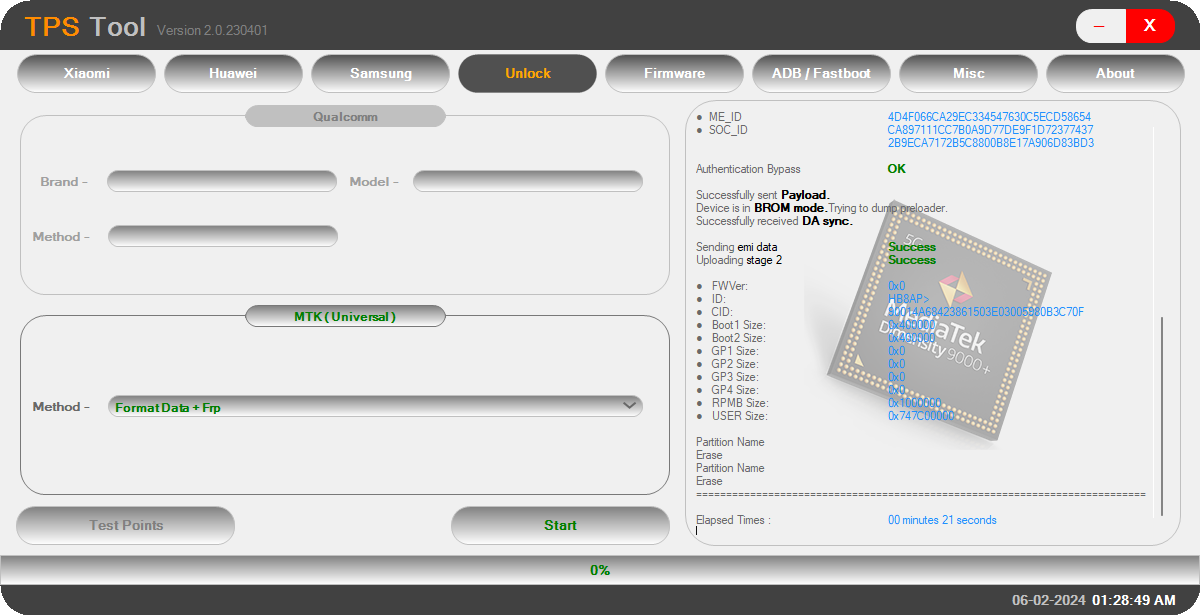Click the Authentication Bypass OK status

click(896, 169)
